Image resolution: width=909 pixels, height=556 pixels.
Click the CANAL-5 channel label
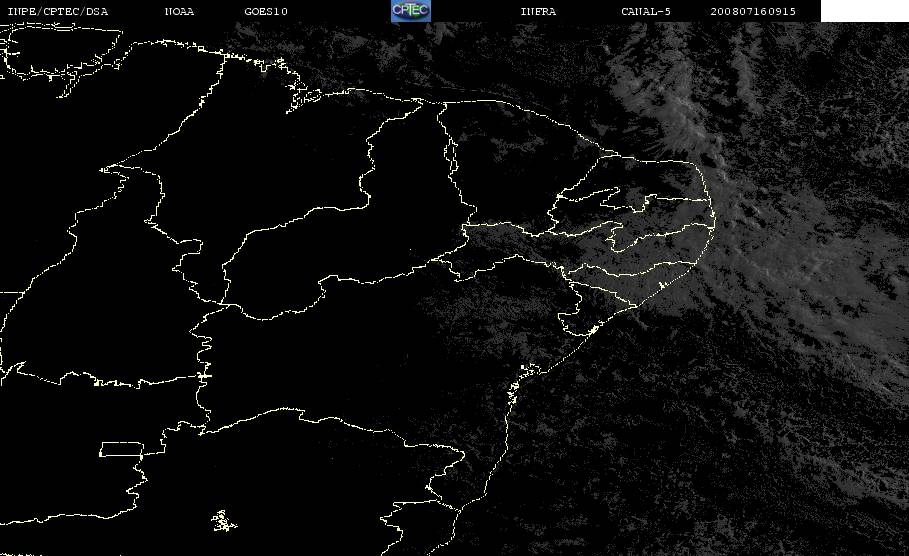(646, 12)
